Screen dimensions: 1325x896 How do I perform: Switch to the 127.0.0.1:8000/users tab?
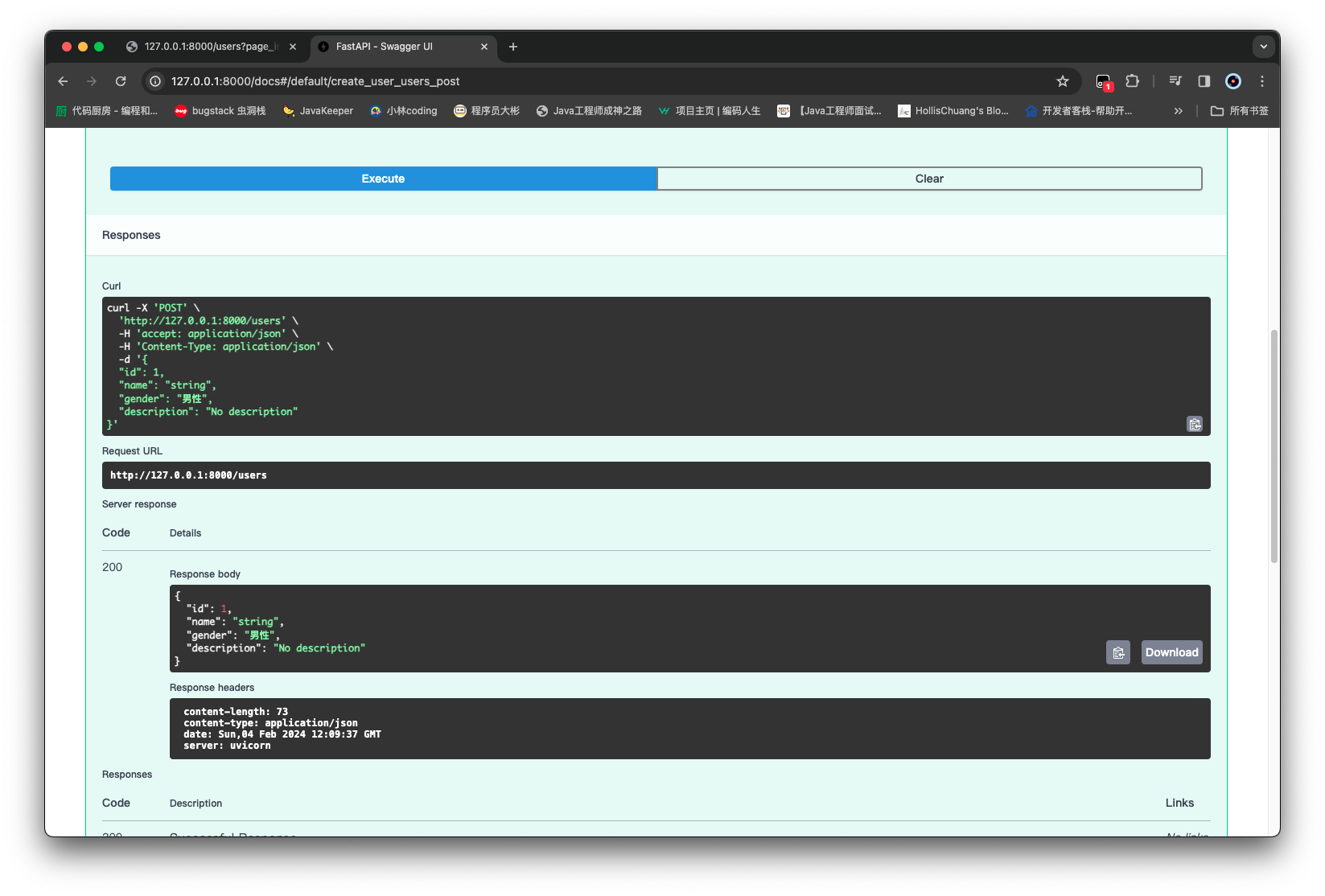pos(209,47)
